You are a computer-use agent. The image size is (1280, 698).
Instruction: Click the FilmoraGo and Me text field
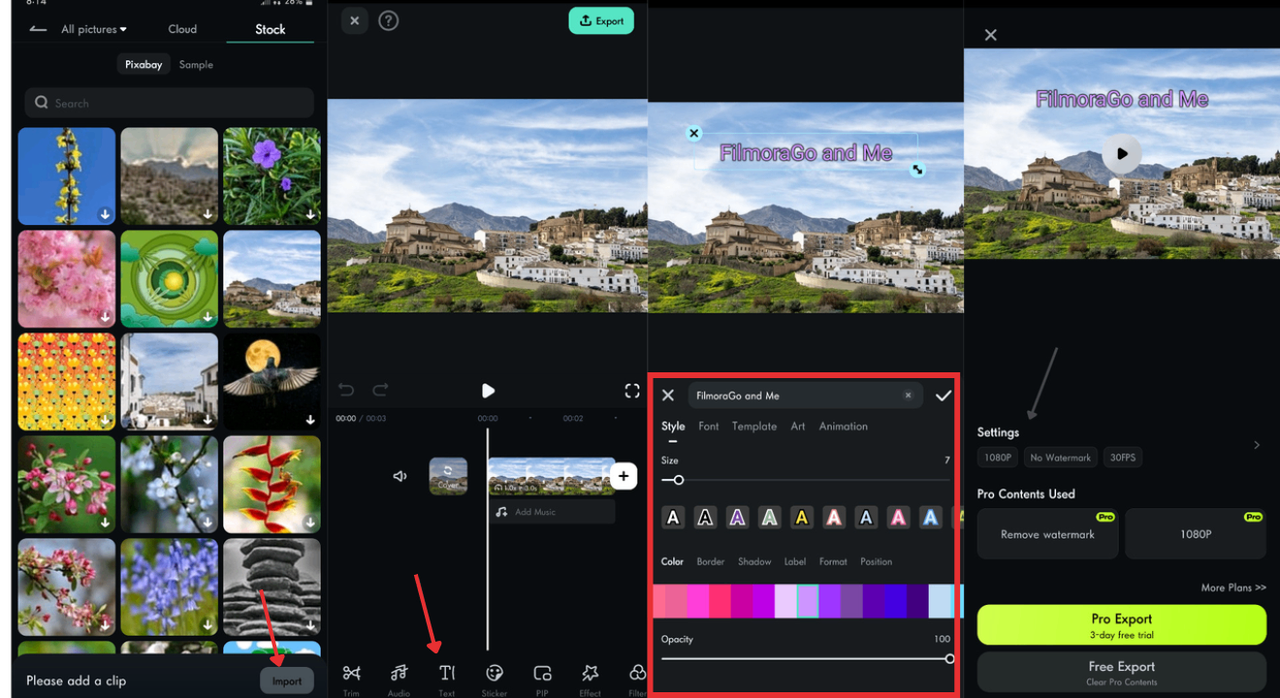coord(804,396)
